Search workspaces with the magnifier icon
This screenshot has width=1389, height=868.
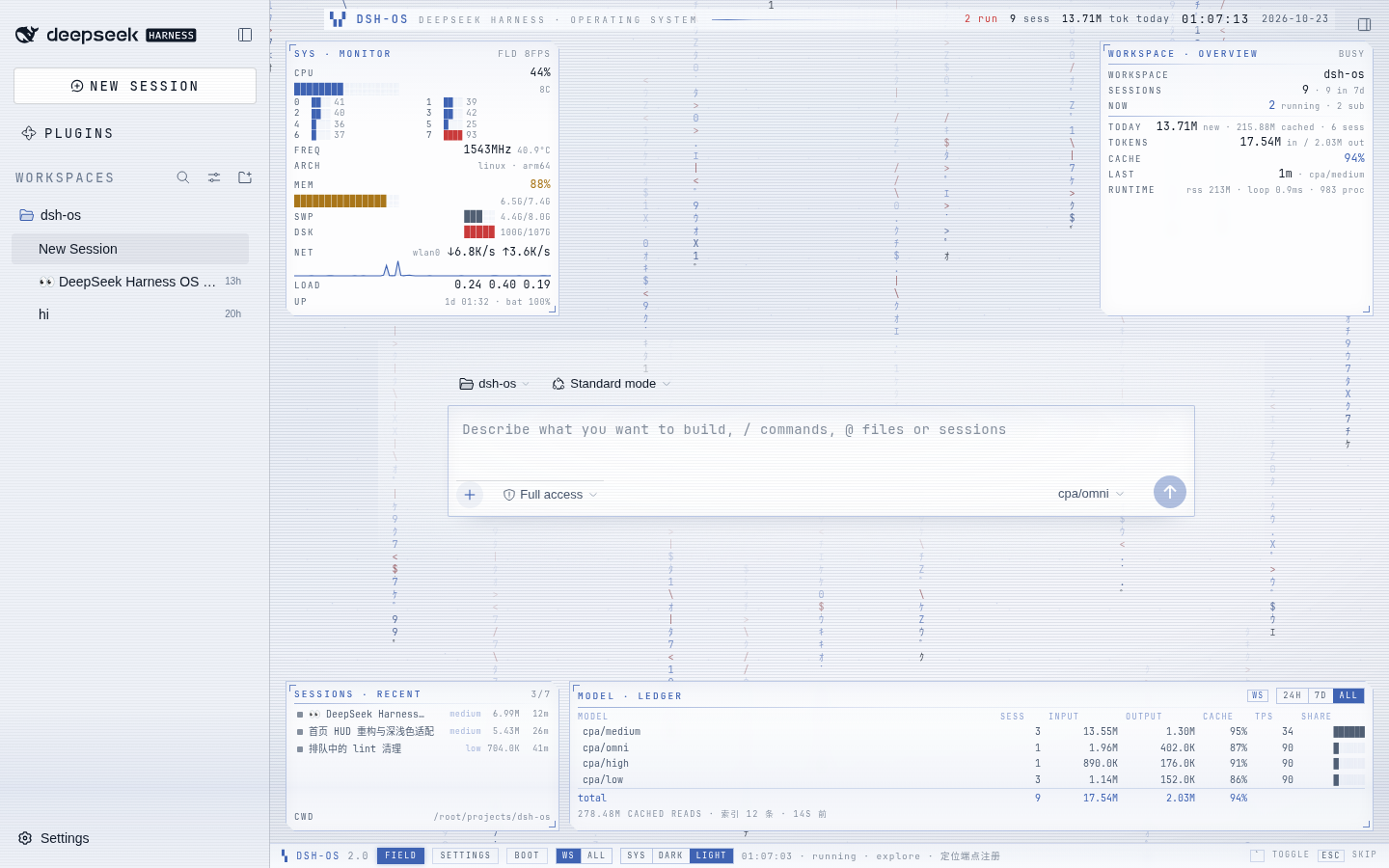pyautogui.click(x=183, y=177)
